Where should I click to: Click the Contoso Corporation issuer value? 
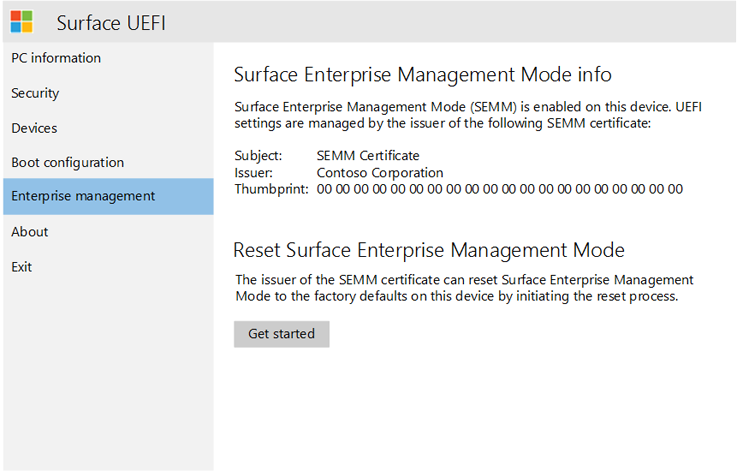coord(379,172)
